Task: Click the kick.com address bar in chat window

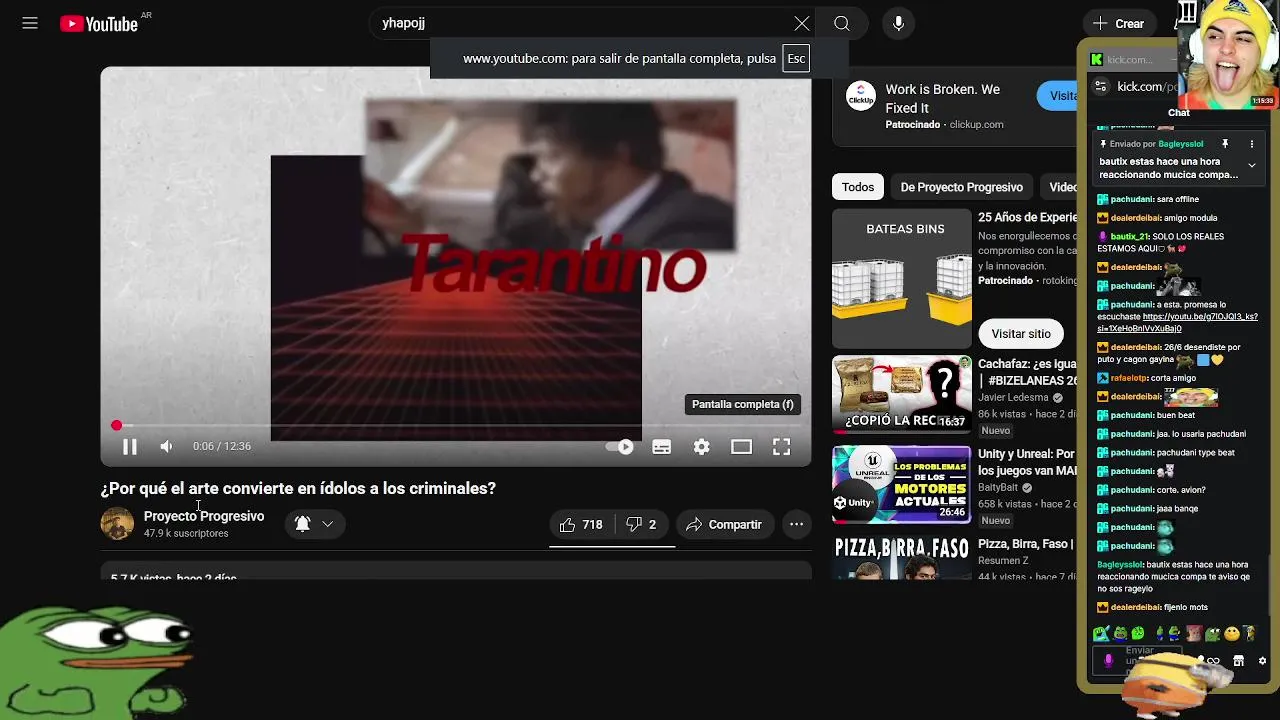Action: click(1146, 87)
